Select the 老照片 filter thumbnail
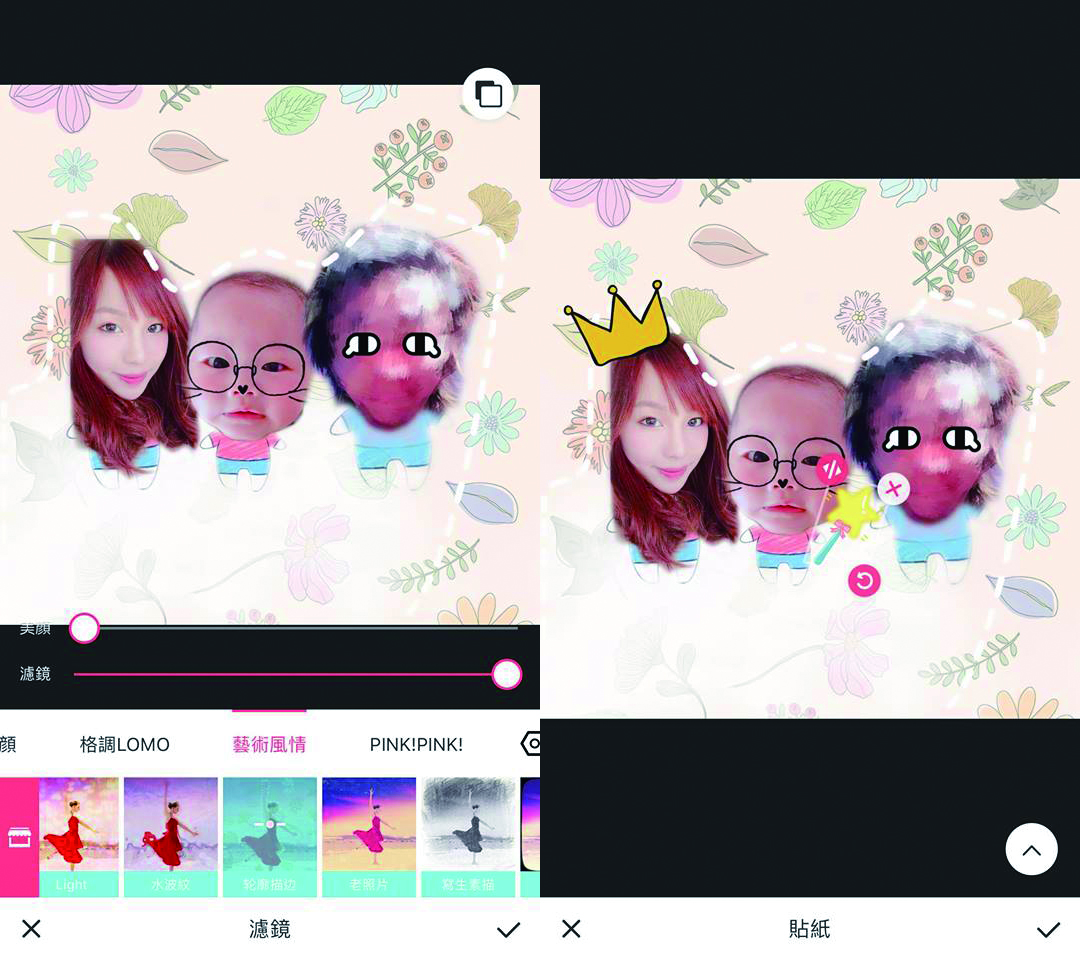Image resolution: width=1080 pixels, height=960 pixels. (x=369, y=835)
